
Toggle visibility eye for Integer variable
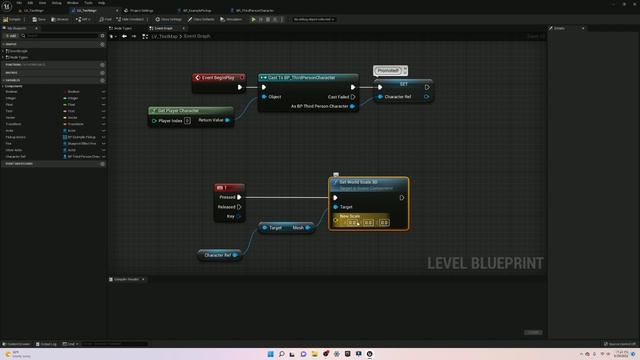click(x=103, y=98)
